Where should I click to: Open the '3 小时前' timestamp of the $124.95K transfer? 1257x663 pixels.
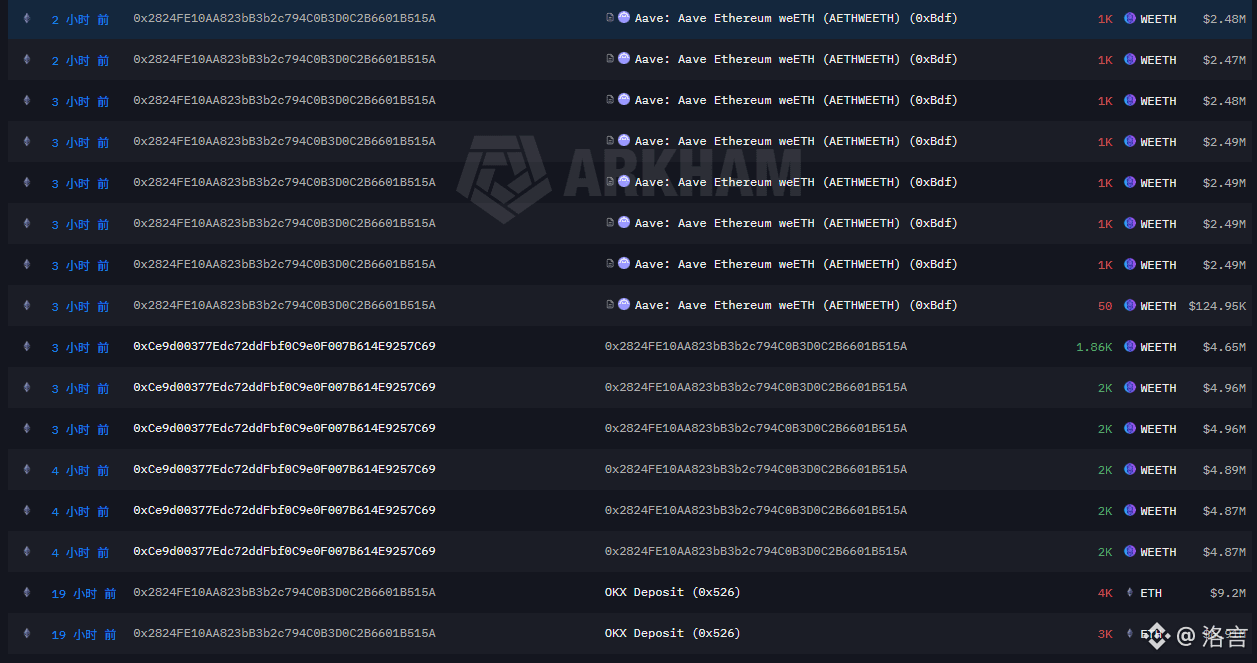[81, 307]
